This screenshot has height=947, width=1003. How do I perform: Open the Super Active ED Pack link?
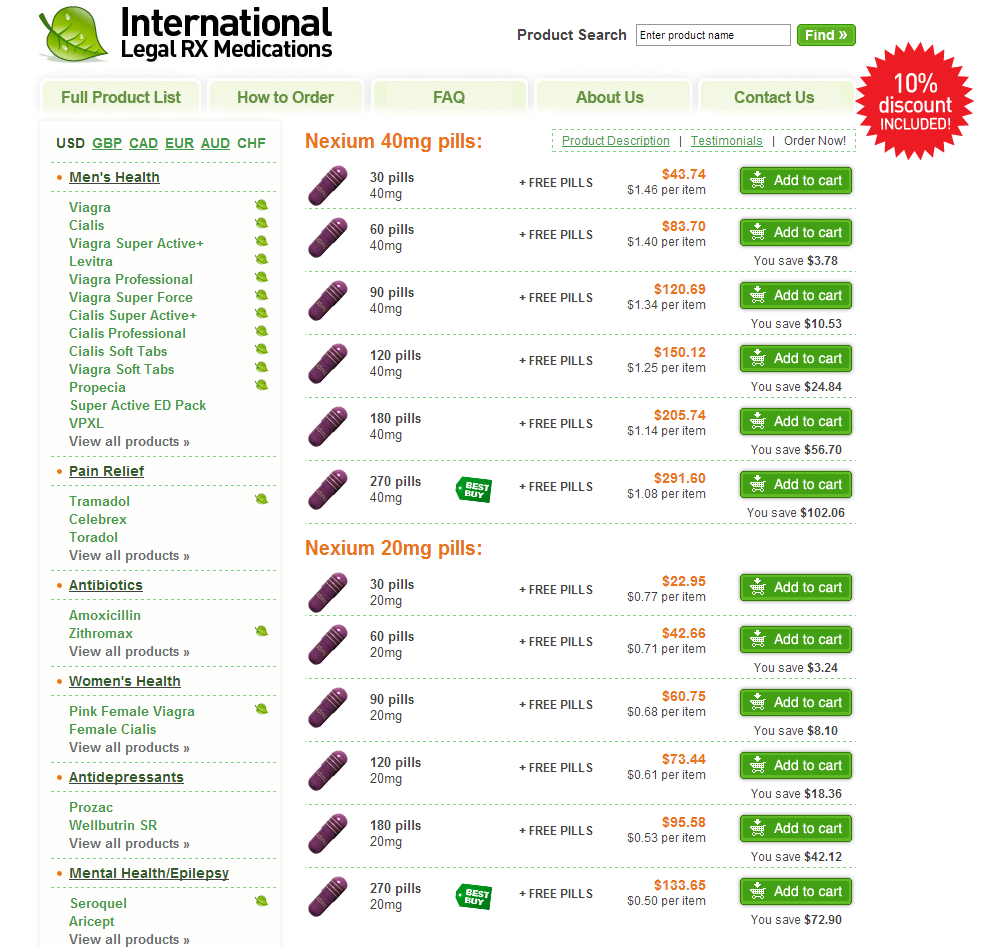[138, 405]
